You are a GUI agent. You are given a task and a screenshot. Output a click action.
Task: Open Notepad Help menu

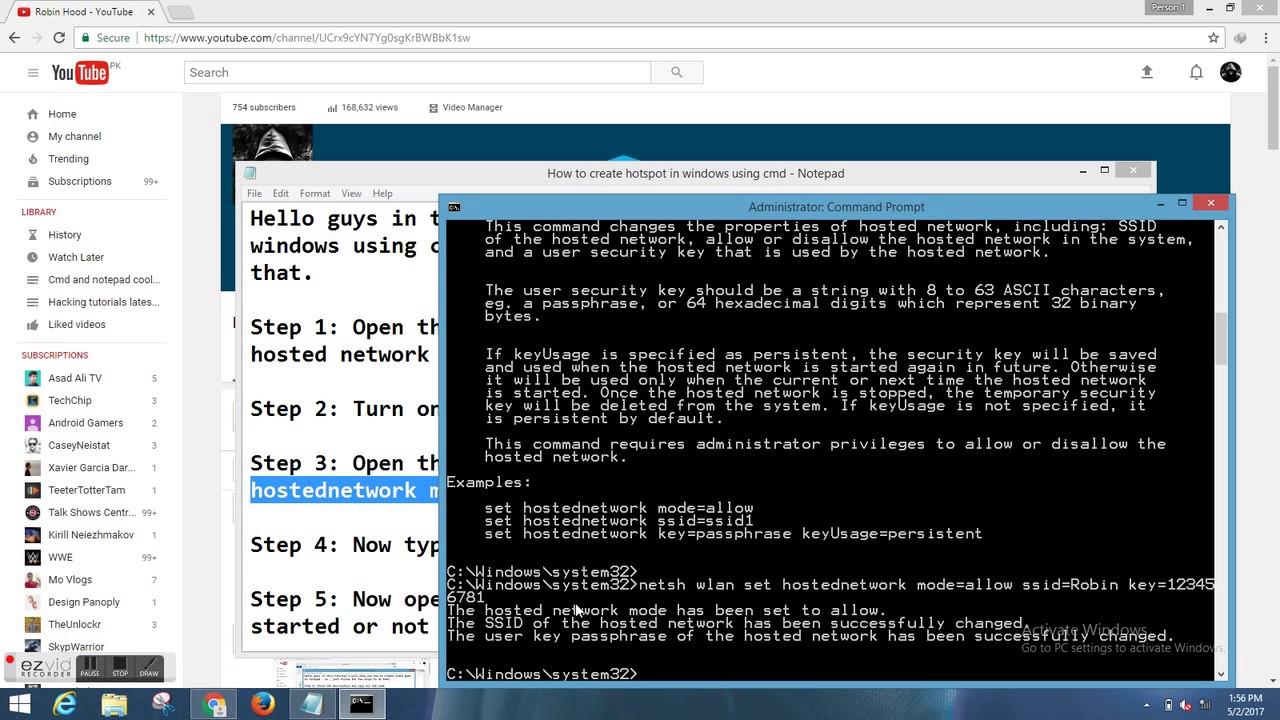[x=382, y=193]
